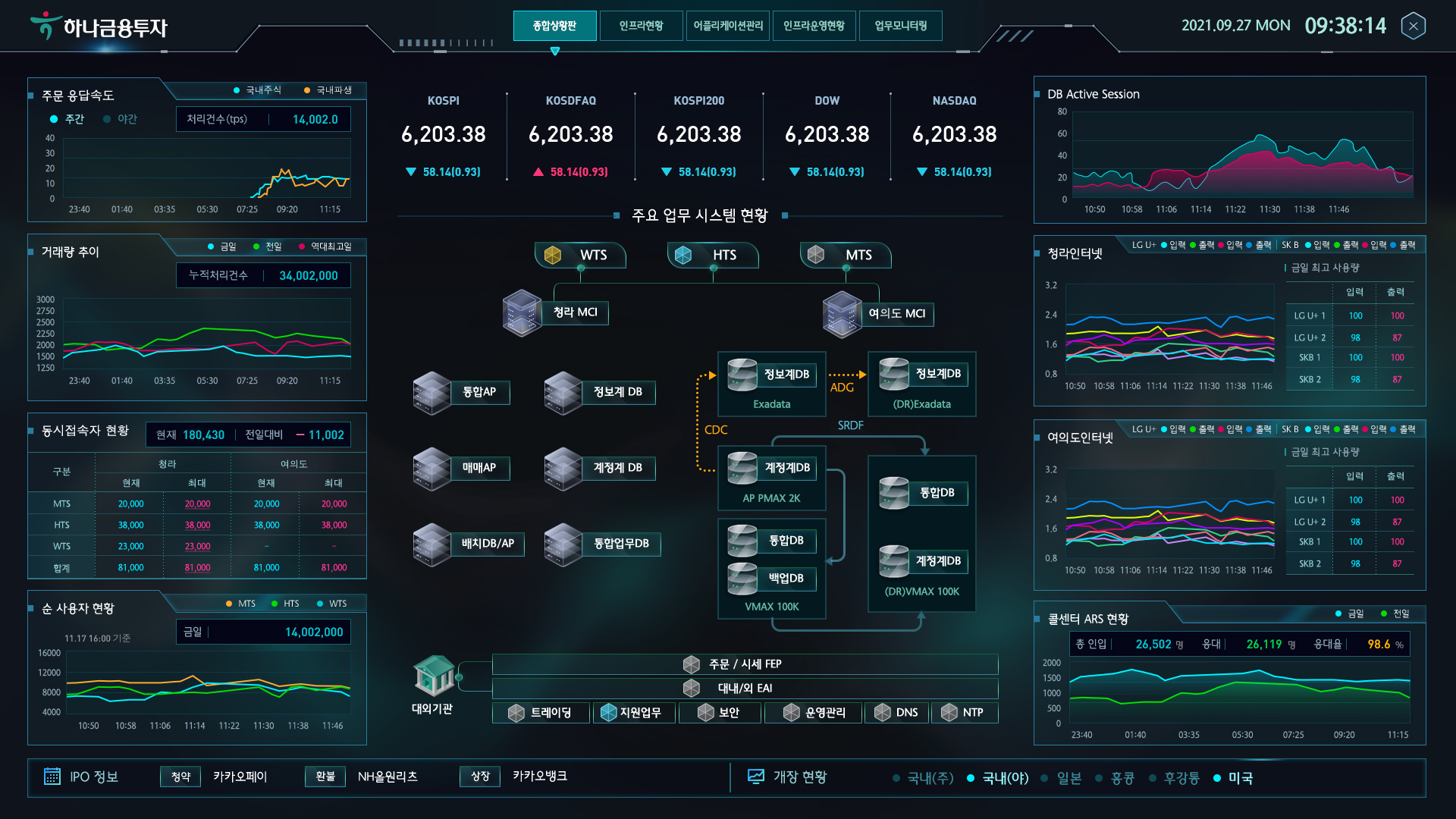
Task: Click the 정보계 DB server icon
Action: (x=563, y=393)
